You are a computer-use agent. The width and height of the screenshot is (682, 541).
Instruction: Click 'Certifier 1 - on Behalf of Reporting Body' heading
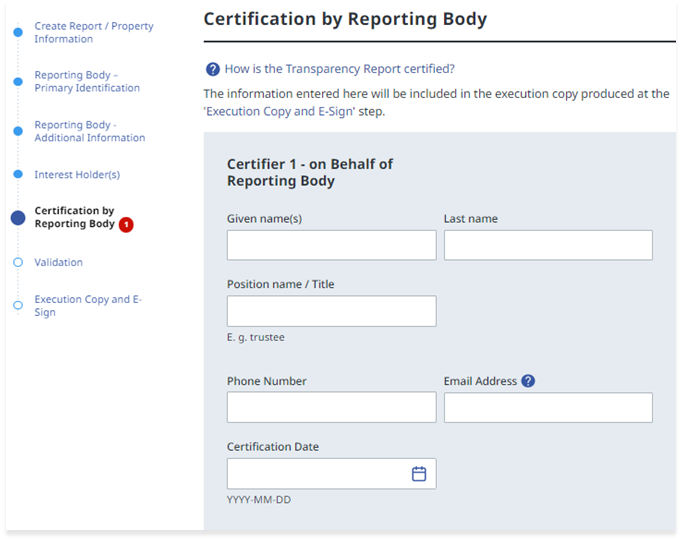(x=310, y=172)
